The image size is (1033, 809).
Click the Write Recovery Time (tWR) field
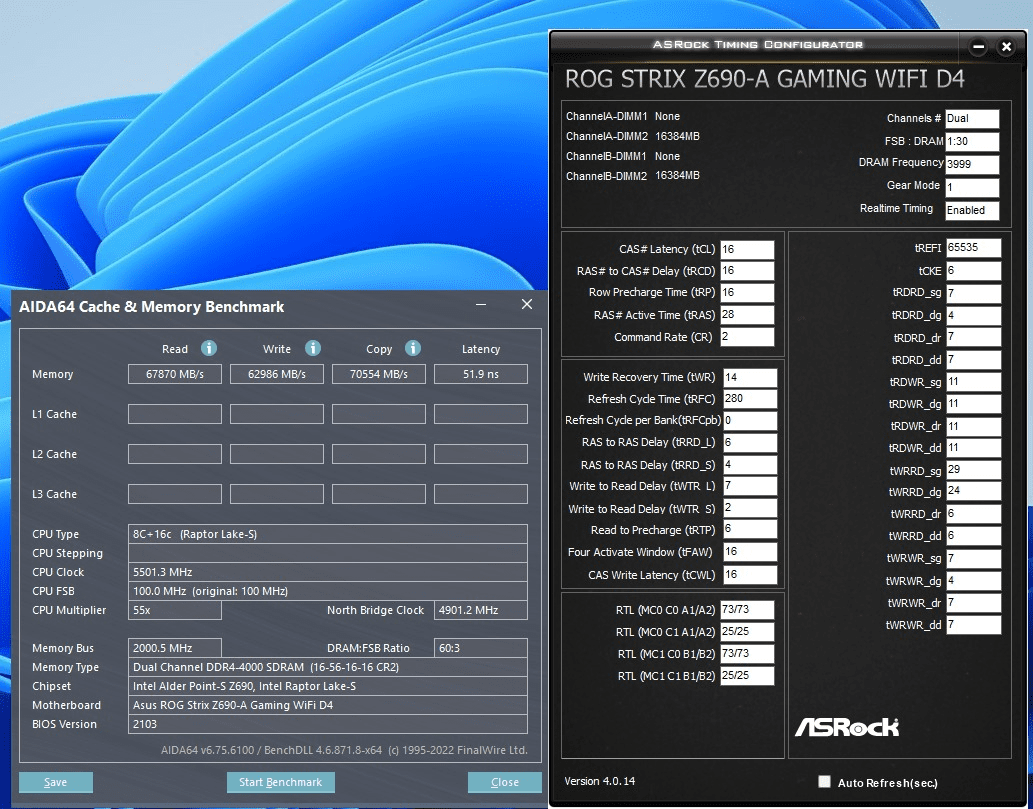[750, 377]
